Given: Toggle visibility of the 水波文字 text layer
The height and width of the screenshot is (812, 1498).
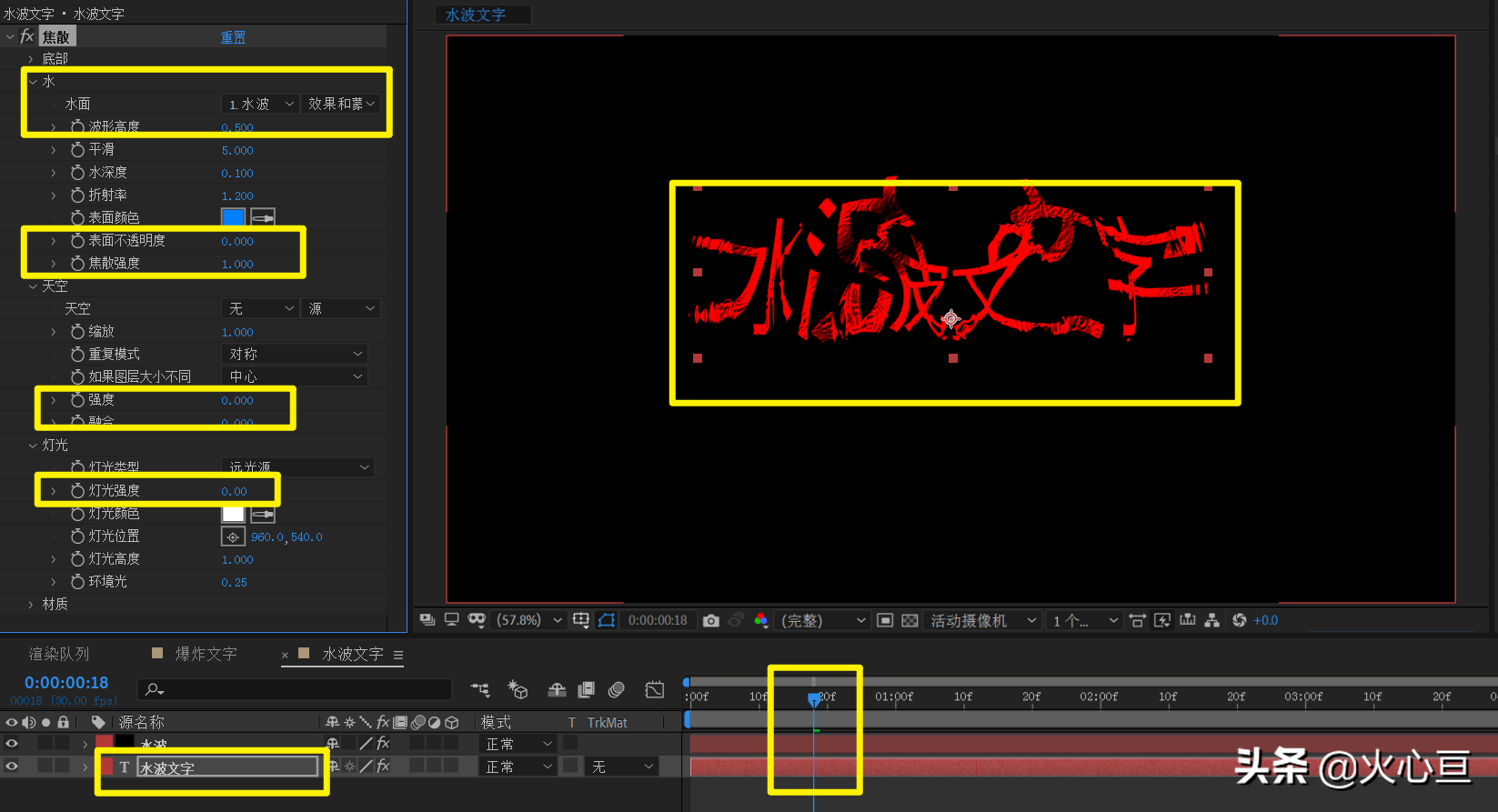Looking at the screenshot, I should 12,767.
